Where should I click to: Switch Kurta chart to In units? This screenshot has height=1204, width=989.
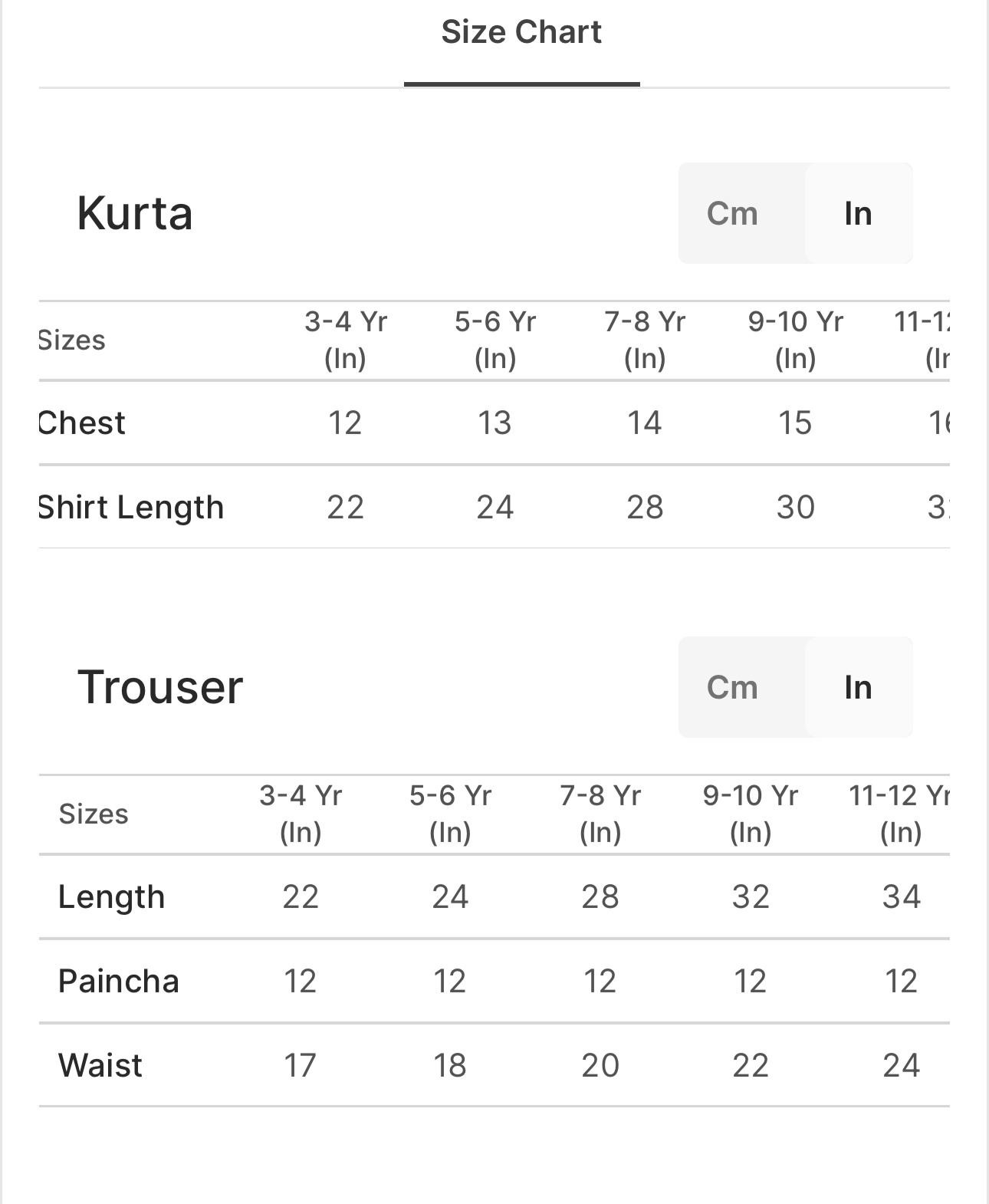(858, 213)
